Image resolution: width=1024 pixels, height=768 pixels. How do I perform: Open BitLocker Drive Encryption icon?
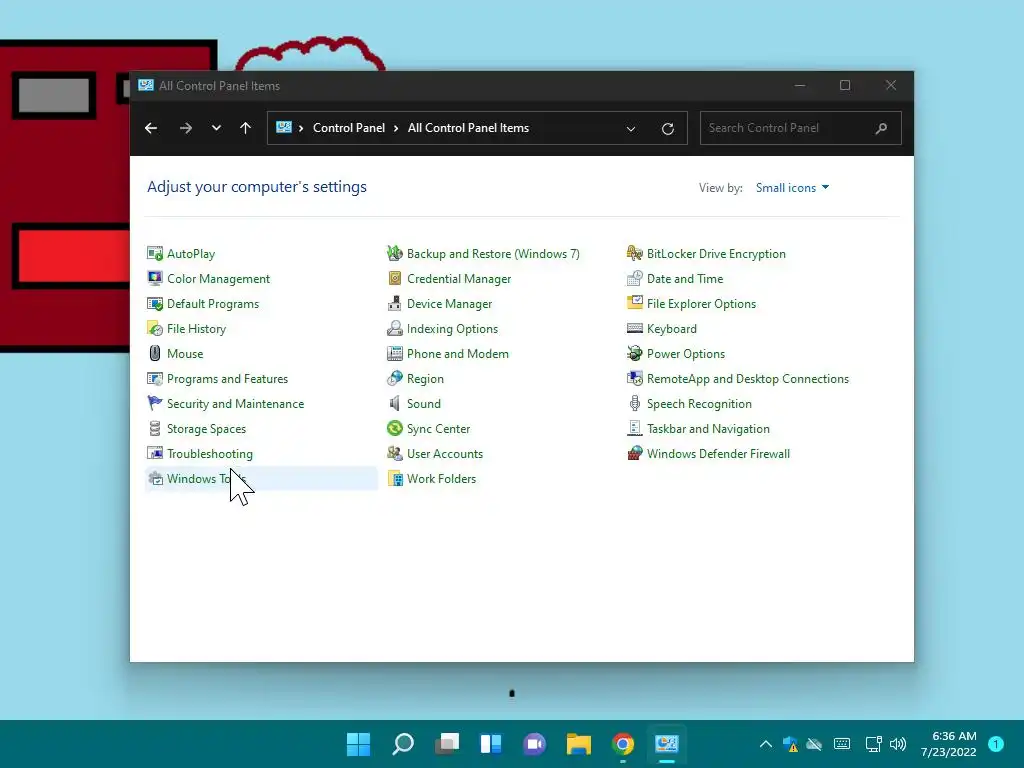pos(635,253)
